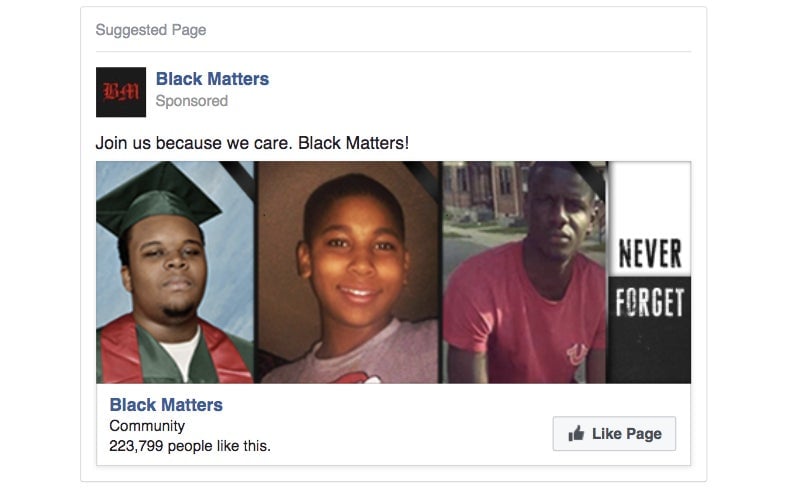Open the center photo of smiling child
Screen dimensions: 805x492
click(348, 272)
